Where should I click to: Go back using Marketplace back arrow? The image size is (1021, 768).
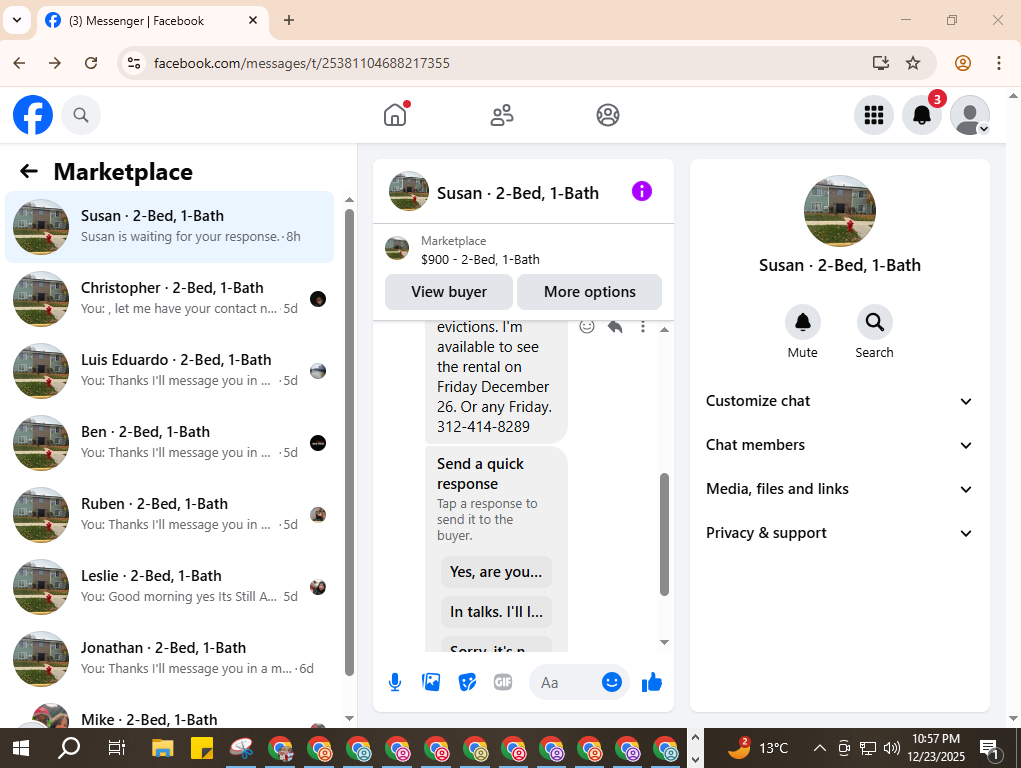[x=29, y=171]
